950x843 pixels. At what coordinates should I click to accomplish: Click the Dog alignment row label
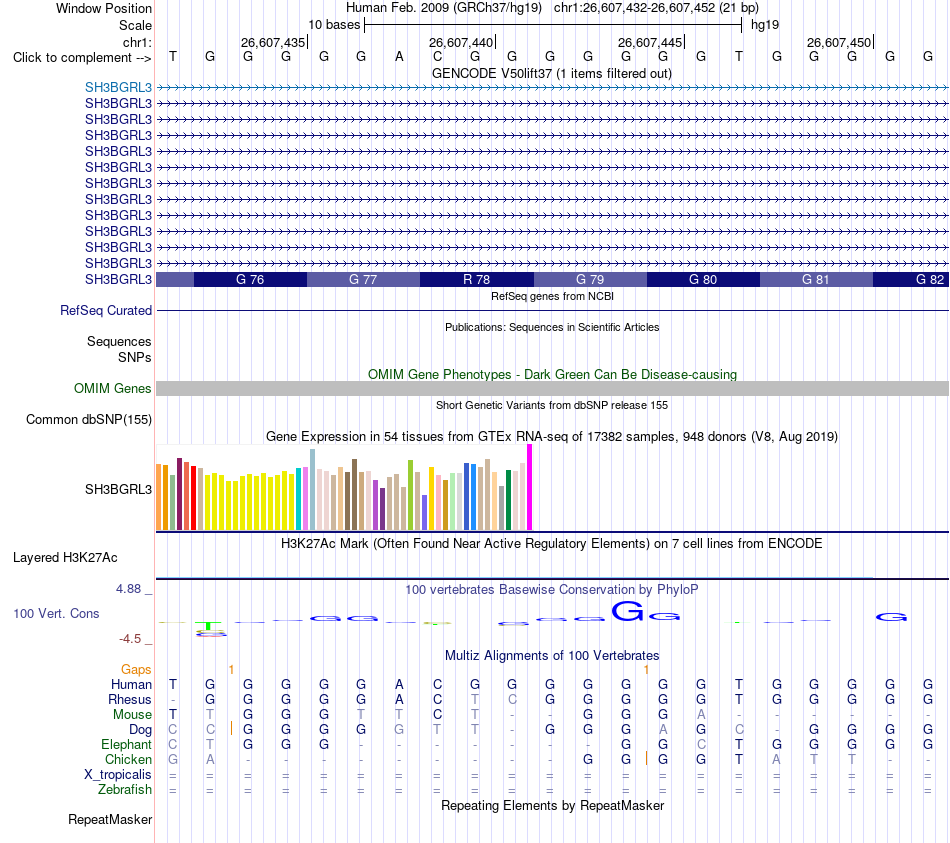(x=140, y=730)
